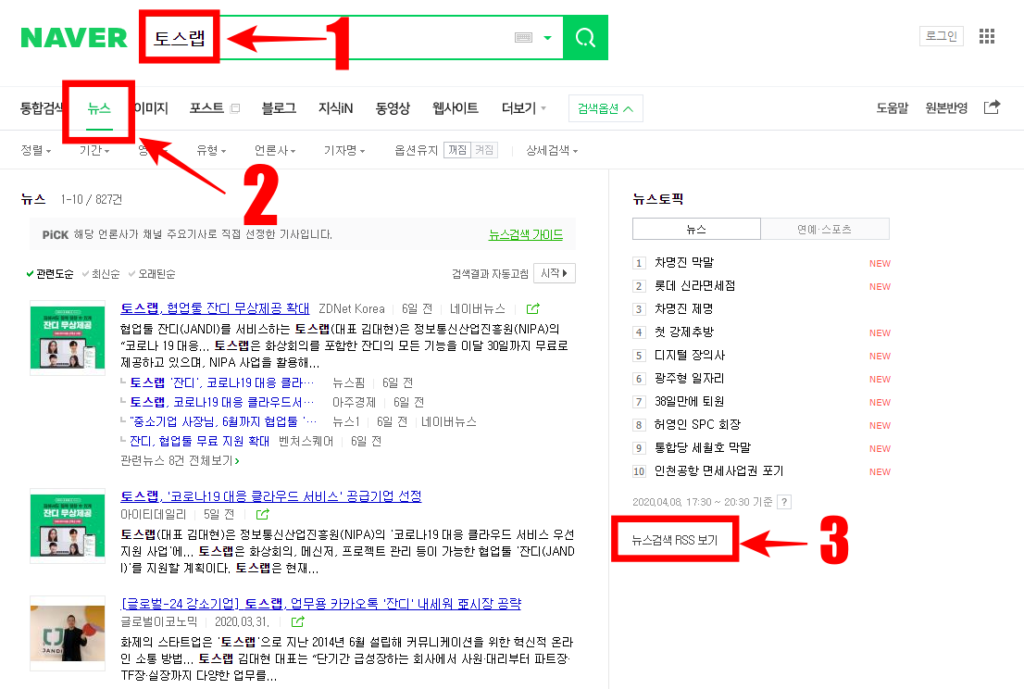Select 최신순 sort option
The height and width of the screenshot is (689, 1024).
pyautogui.click(x=101, y=274)
